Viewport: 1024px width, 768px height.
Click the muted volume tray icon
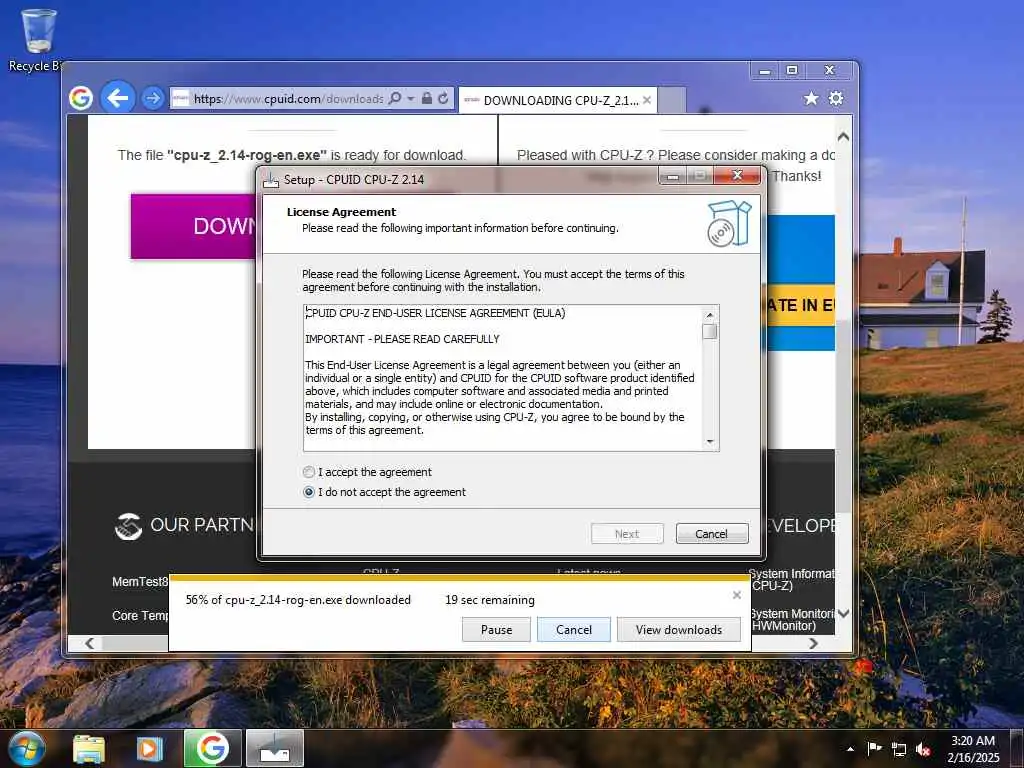point(923,749)
